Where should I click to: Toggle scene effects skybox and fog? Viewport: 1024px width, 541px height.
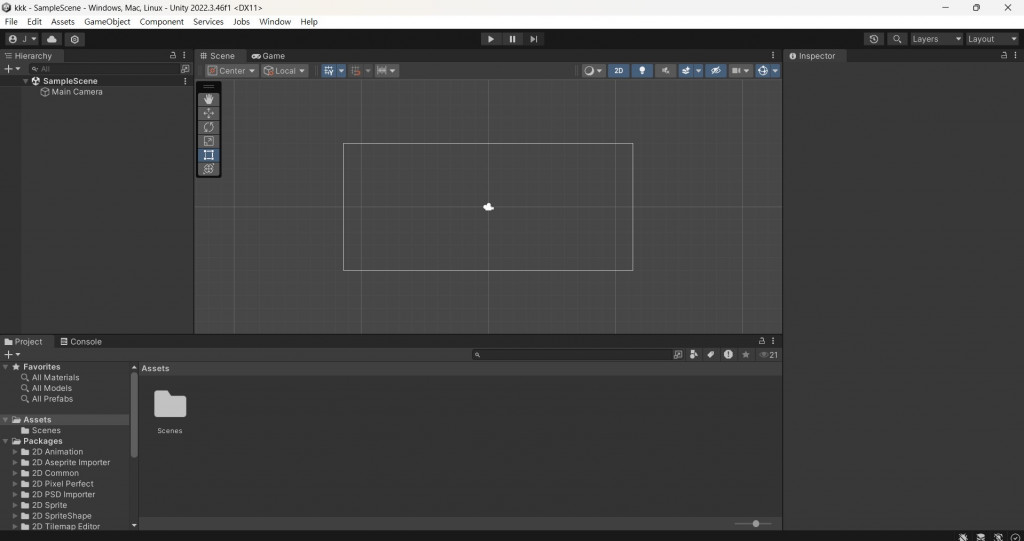point(686,71)
